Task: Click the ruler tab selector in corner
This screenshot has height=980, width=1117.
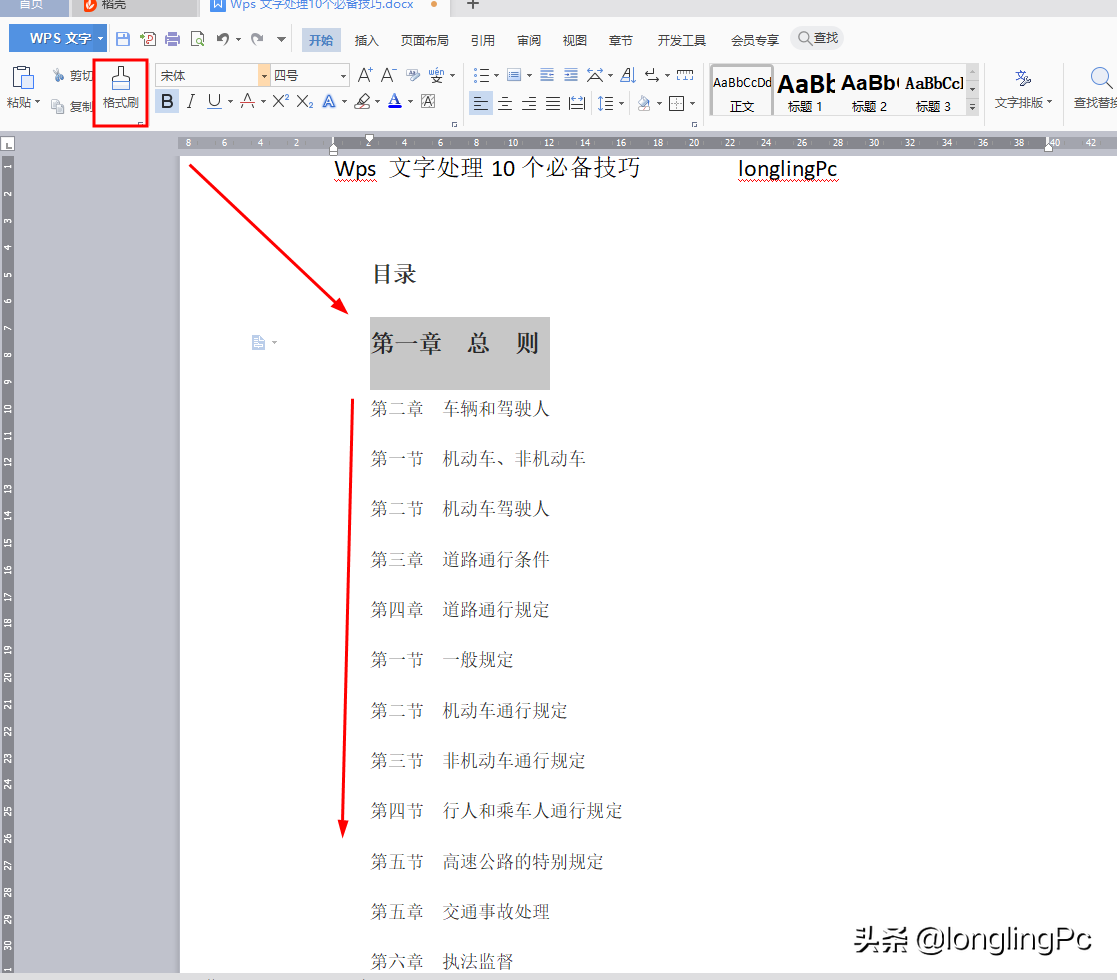Action: click(8, 145)
